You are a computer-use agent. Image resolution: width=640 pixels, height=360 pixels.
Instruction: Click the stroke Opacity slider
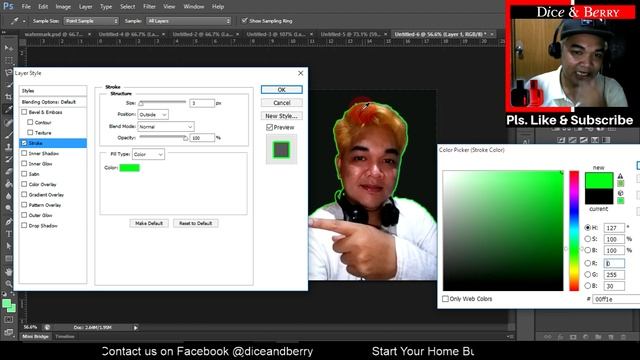163,138
